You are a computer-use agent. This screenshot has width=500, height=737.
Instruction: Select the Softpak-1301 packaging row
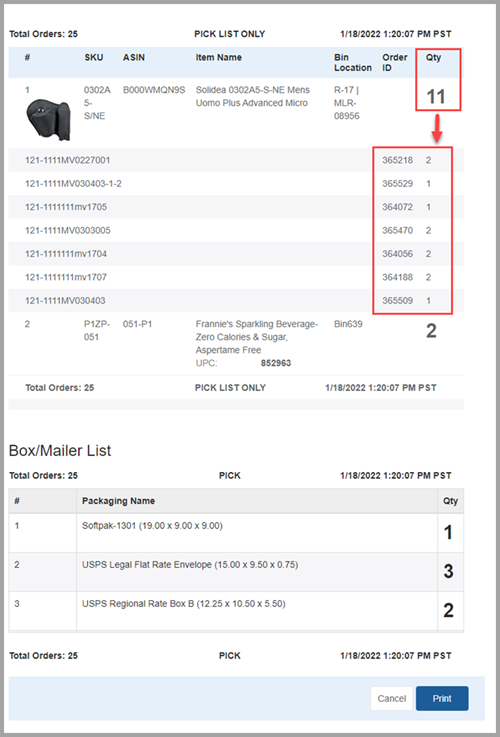[x=236, y=533]
